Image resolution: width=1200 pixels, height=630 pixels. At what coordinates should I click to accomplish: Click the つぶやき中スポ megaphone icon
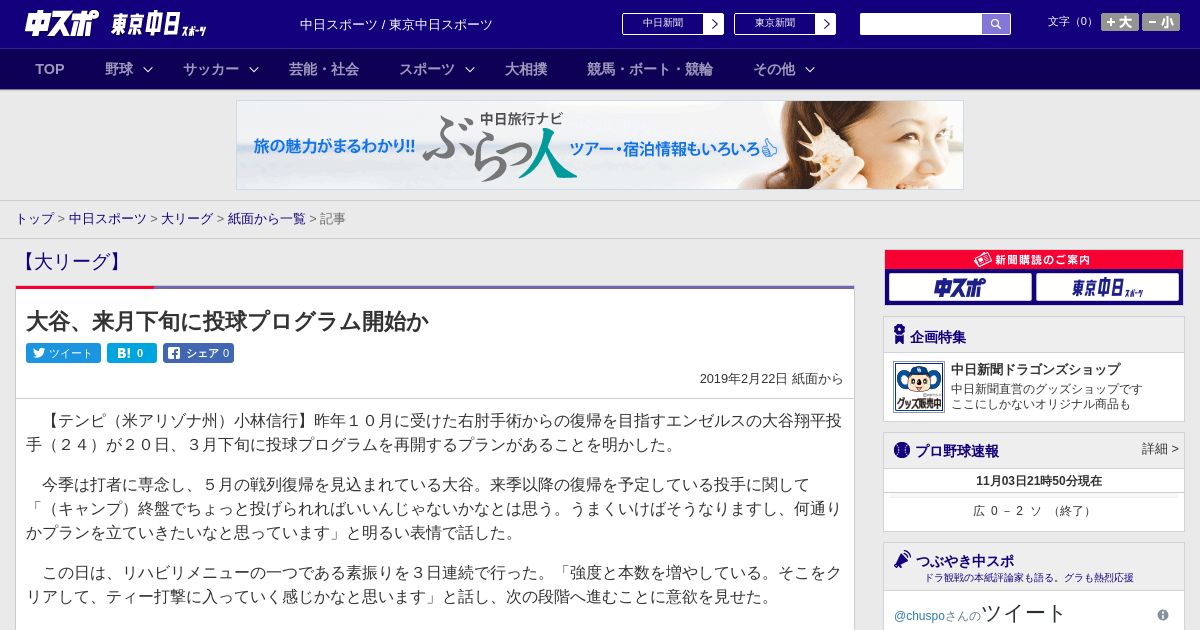(902, 559)
